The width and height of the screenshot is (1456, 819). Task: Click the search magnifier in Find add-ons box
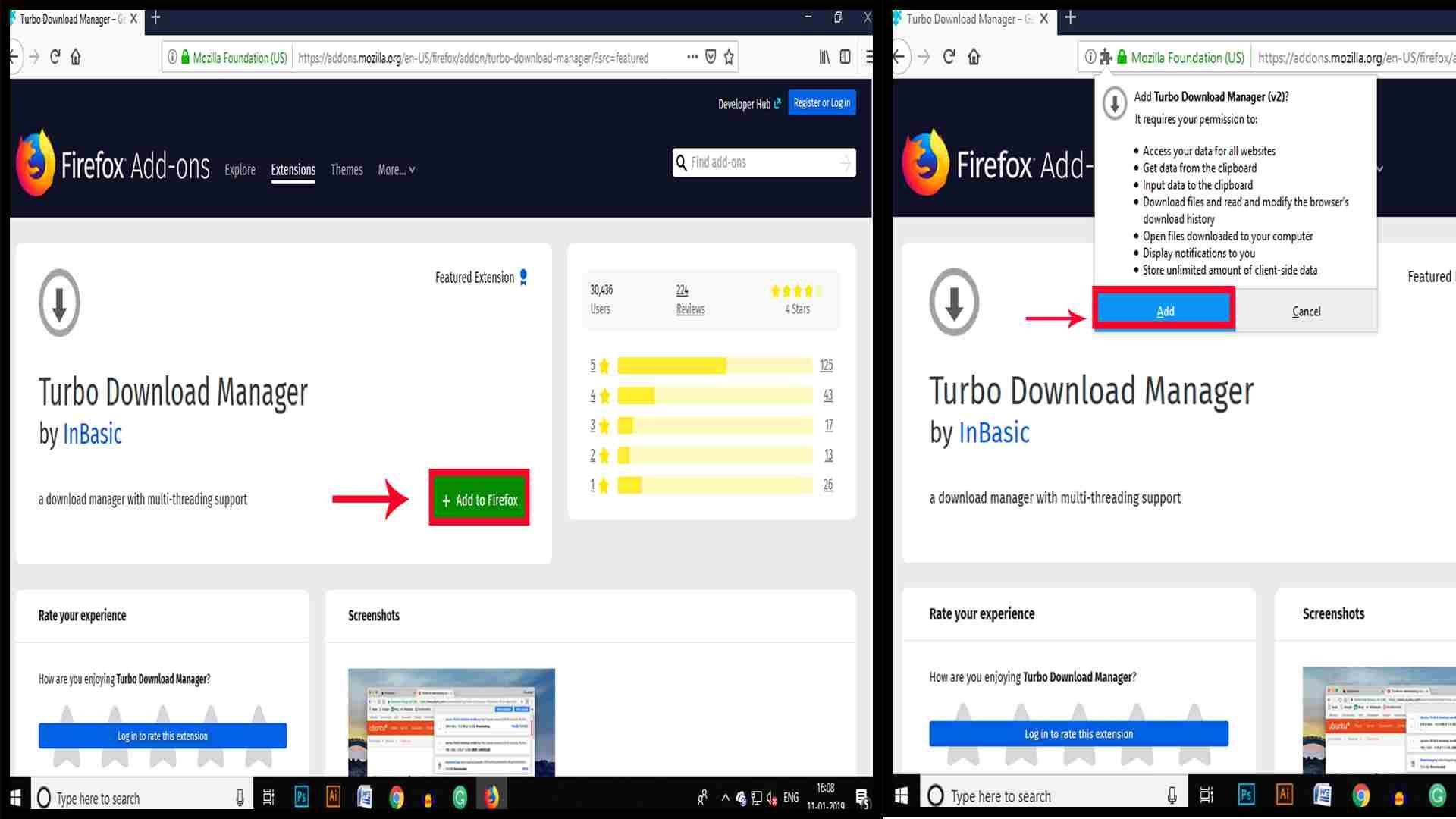click(682, 162)
